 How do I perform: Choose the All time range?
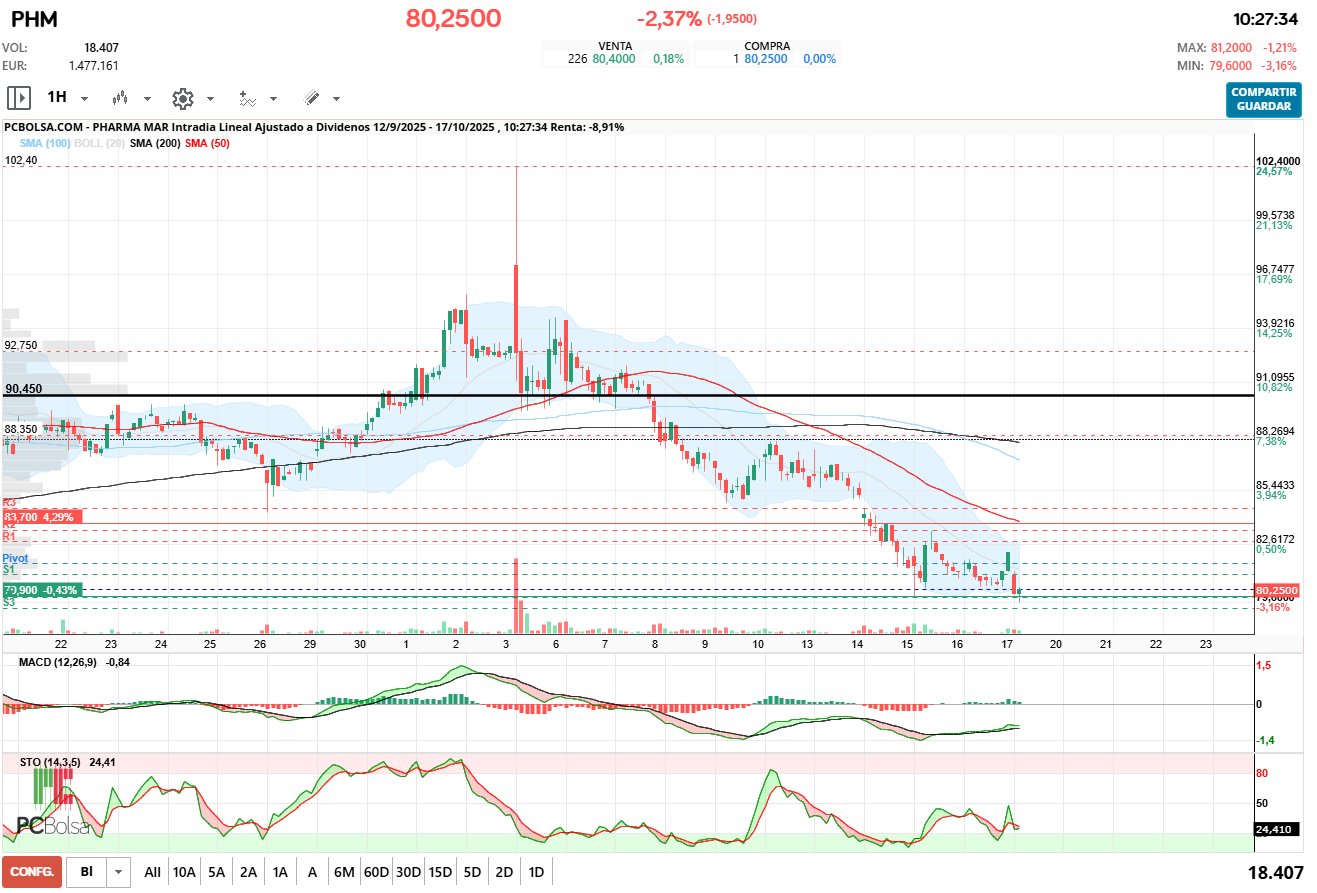pyautogui.click(x=152, y=872)
